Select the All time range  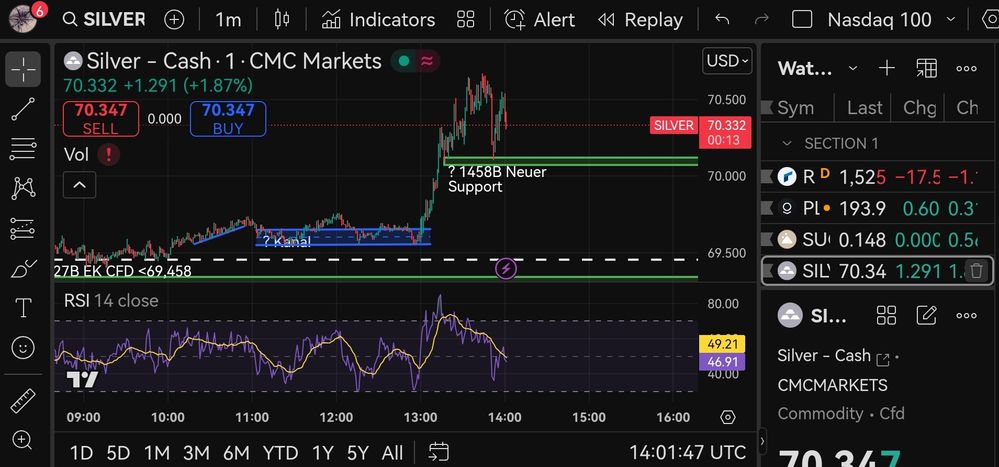pyautogui.click(x=392, y=453)
